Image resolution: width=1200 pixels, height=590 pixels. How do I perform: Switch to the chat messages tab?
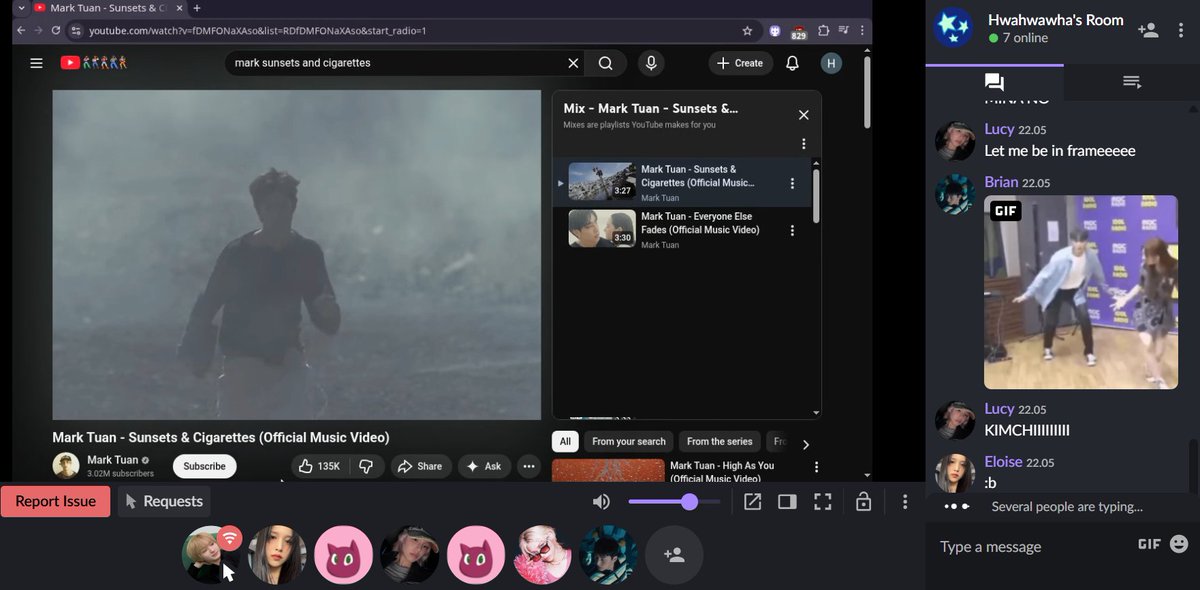(994, 82)
